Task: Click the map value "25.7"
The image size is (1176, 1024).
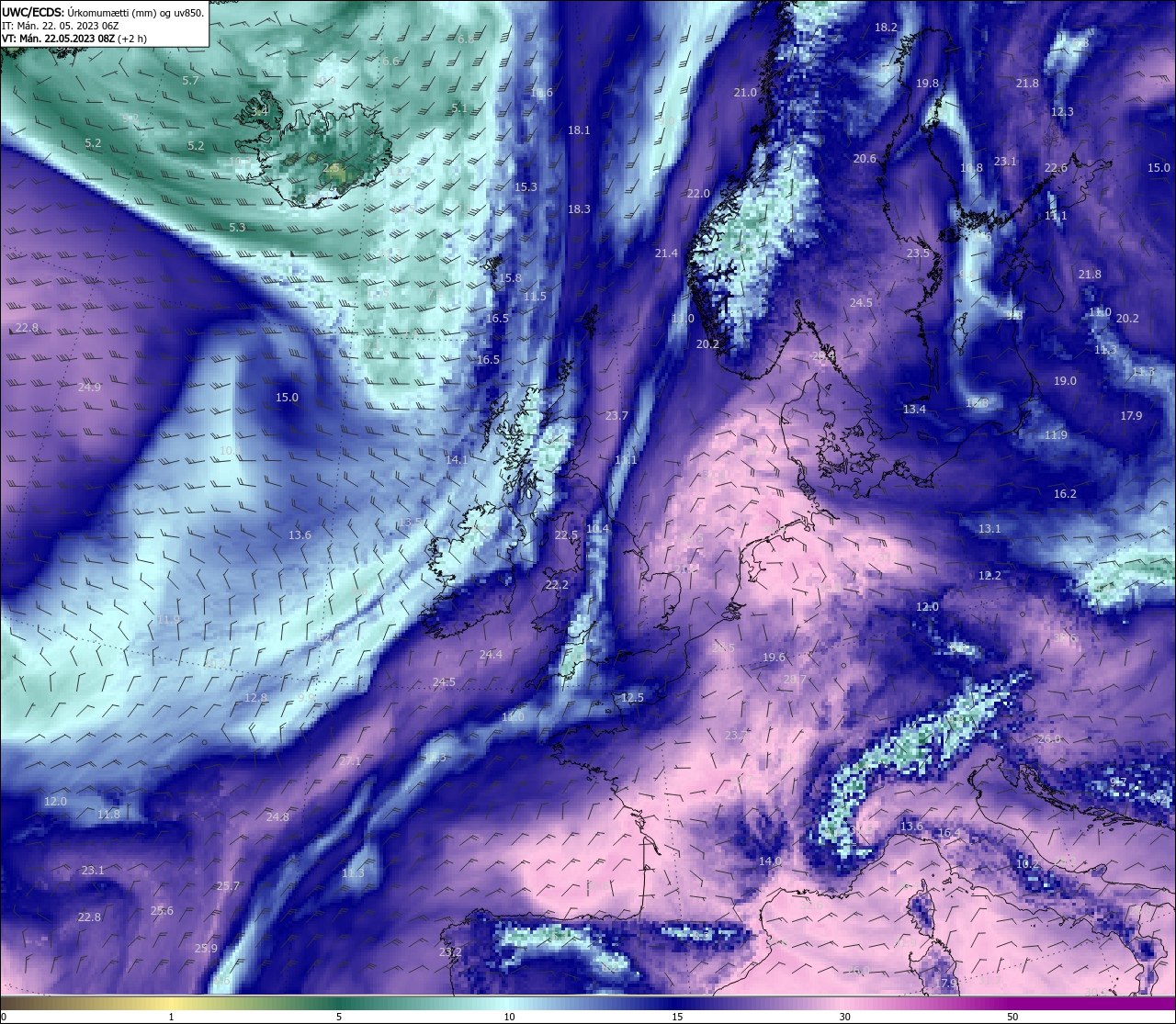Action: click(x=228, y=886)
